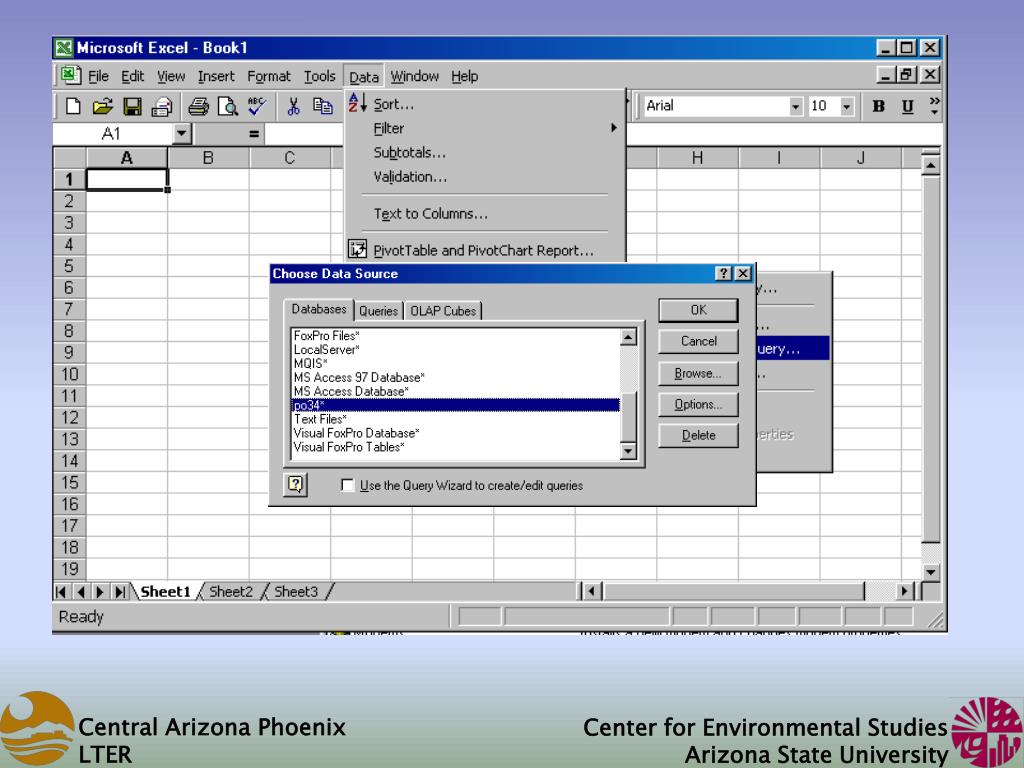Toggle Bold formatting button

coord(878,106)
